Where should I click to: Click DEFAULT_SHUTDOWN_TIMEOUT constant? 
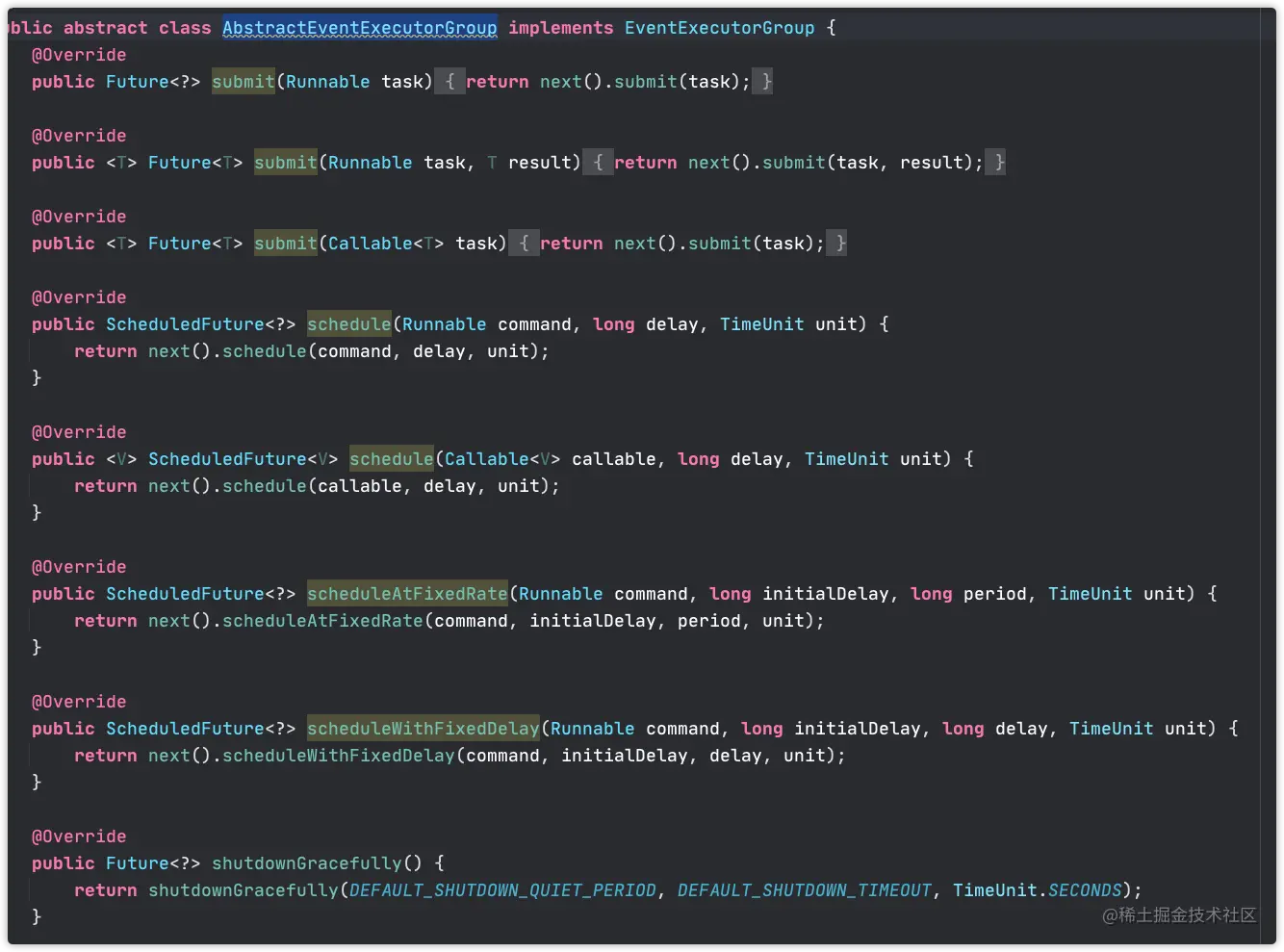(x=805, y=890)
